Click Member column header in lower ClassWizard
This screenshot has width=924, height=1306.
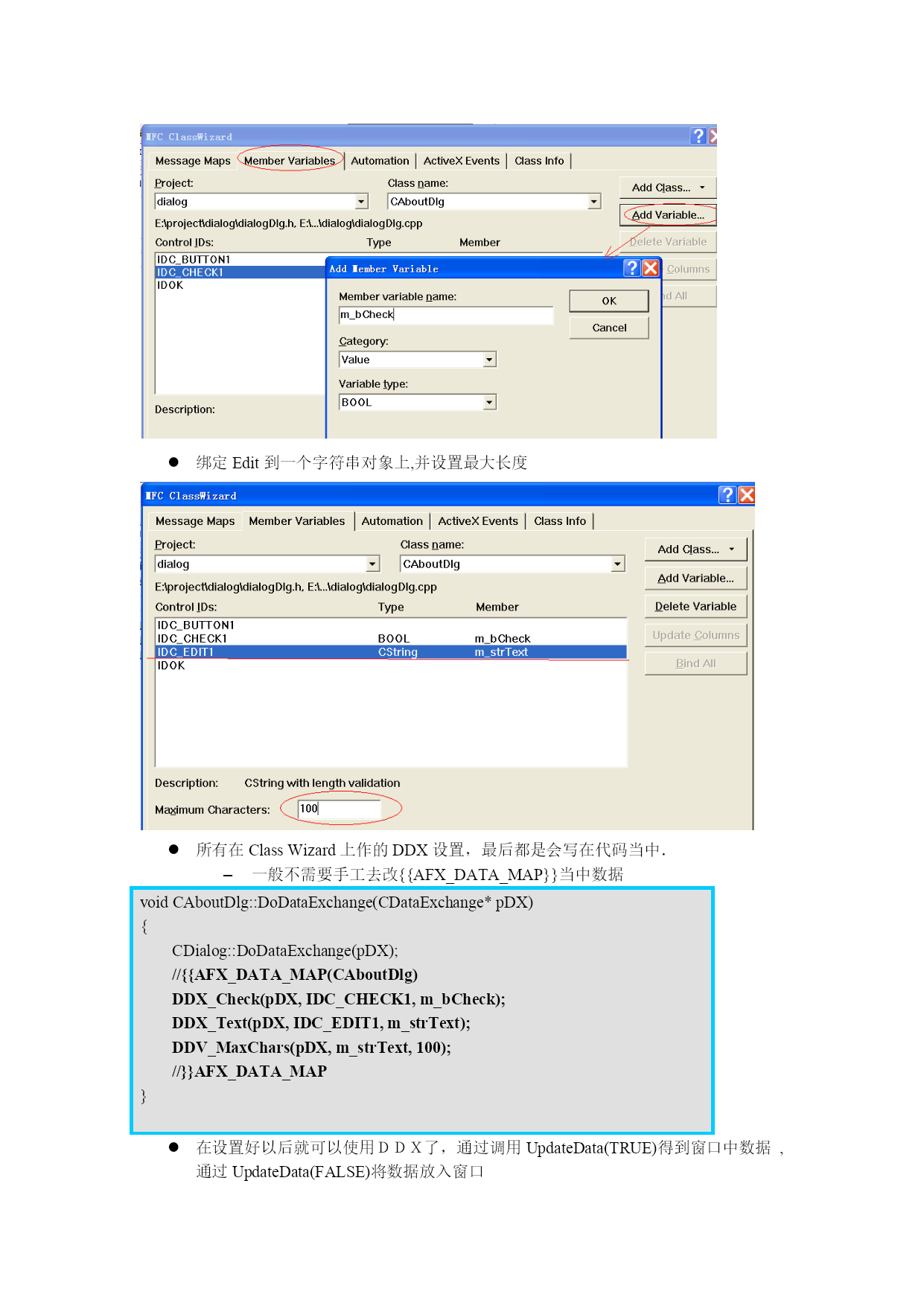[497, 607]
